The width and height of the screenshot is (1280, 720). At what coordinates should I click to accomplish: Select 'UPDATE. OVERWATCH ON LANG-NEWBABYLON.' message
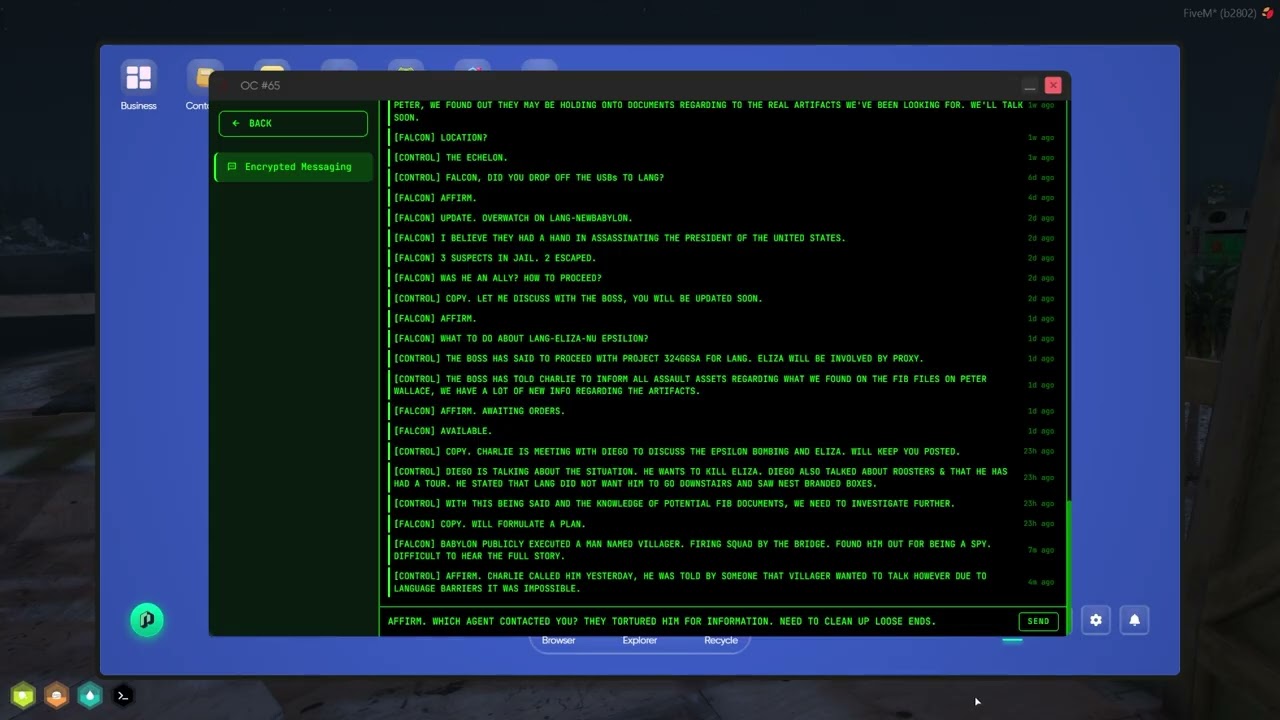pyautogui.click(x=722, y=218)
